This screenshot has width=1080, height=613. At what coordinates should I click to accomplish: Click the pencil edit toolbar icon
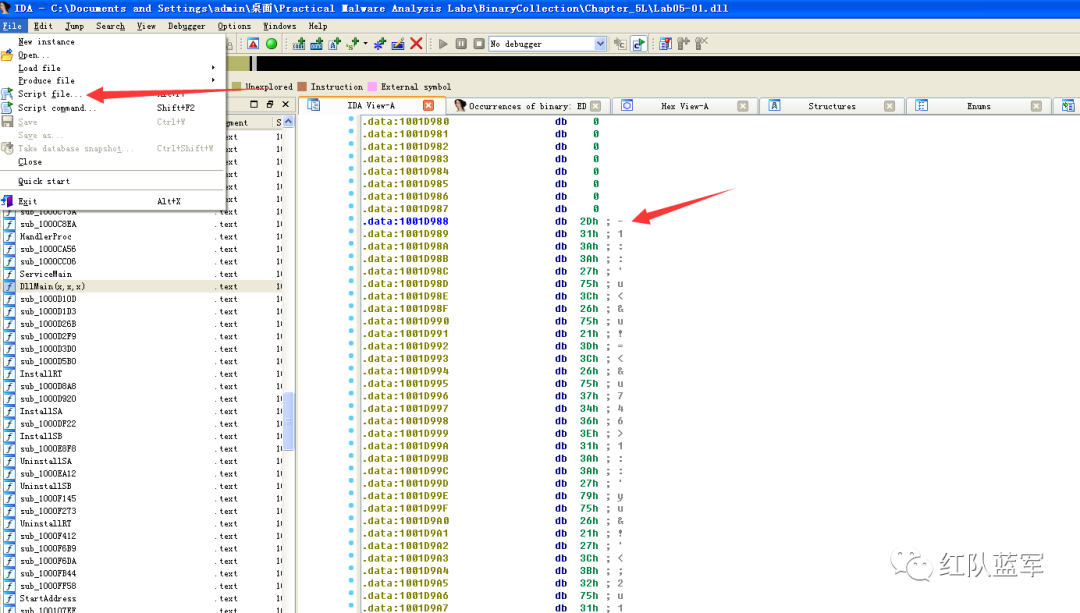(x=397, y=44)
